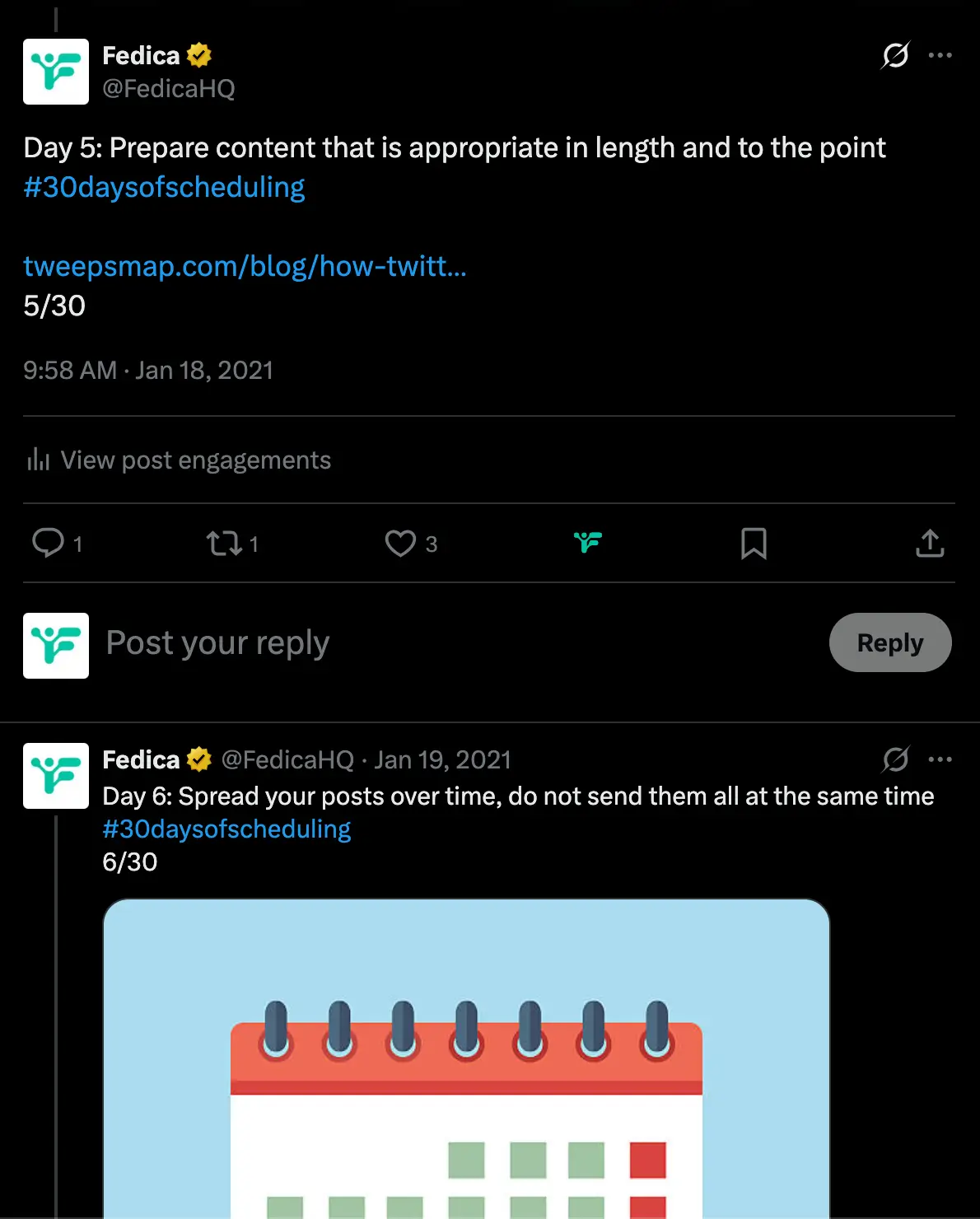Repost the Day 5 post
The width and height of the screenshot is (980, 1219).
pos(224,543)
